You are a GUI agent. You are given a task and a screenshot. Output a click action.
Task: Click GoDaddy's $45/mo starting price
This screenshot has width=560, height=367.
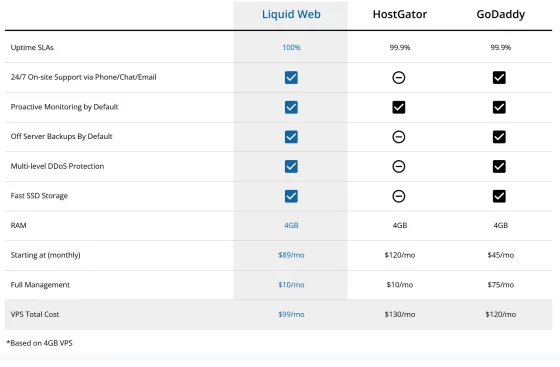click(501, 255)
